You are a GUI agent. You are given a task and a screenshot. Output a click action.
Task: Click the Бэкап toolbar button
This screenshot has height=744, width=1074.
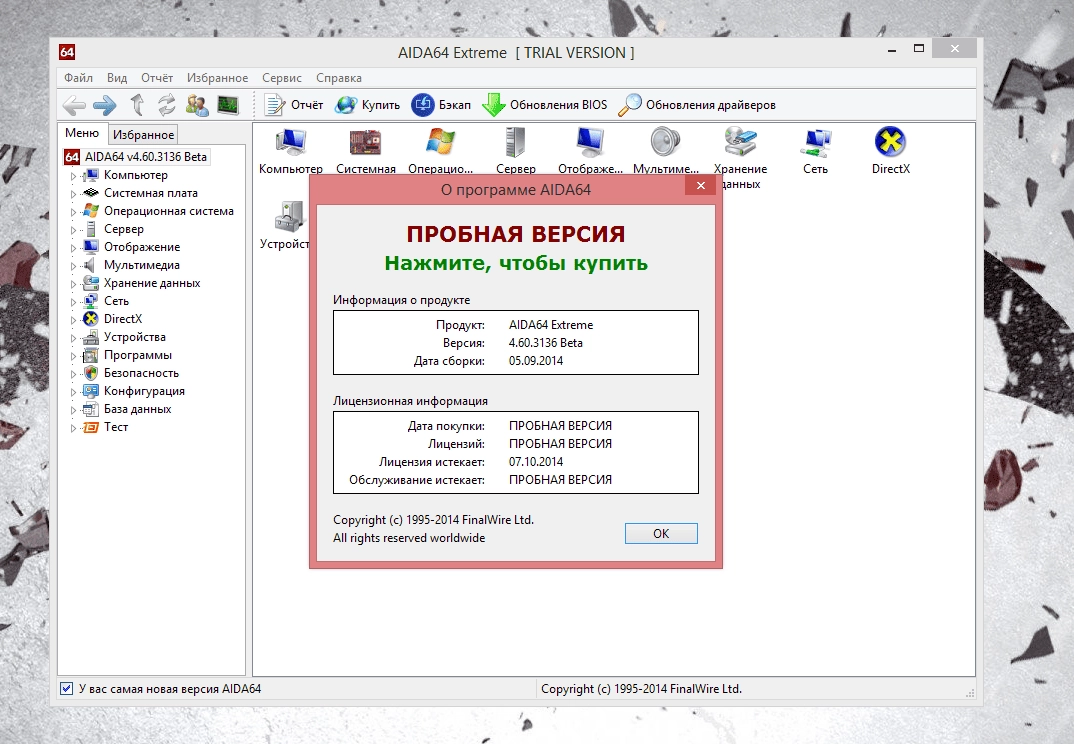[x=441, y=105]
